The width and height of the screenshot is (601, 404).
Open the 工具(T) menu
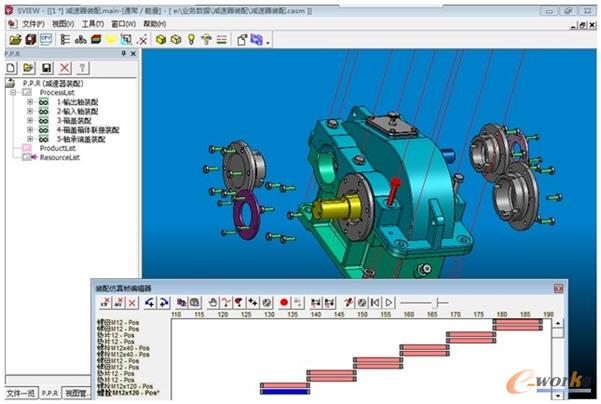(92, 23)
